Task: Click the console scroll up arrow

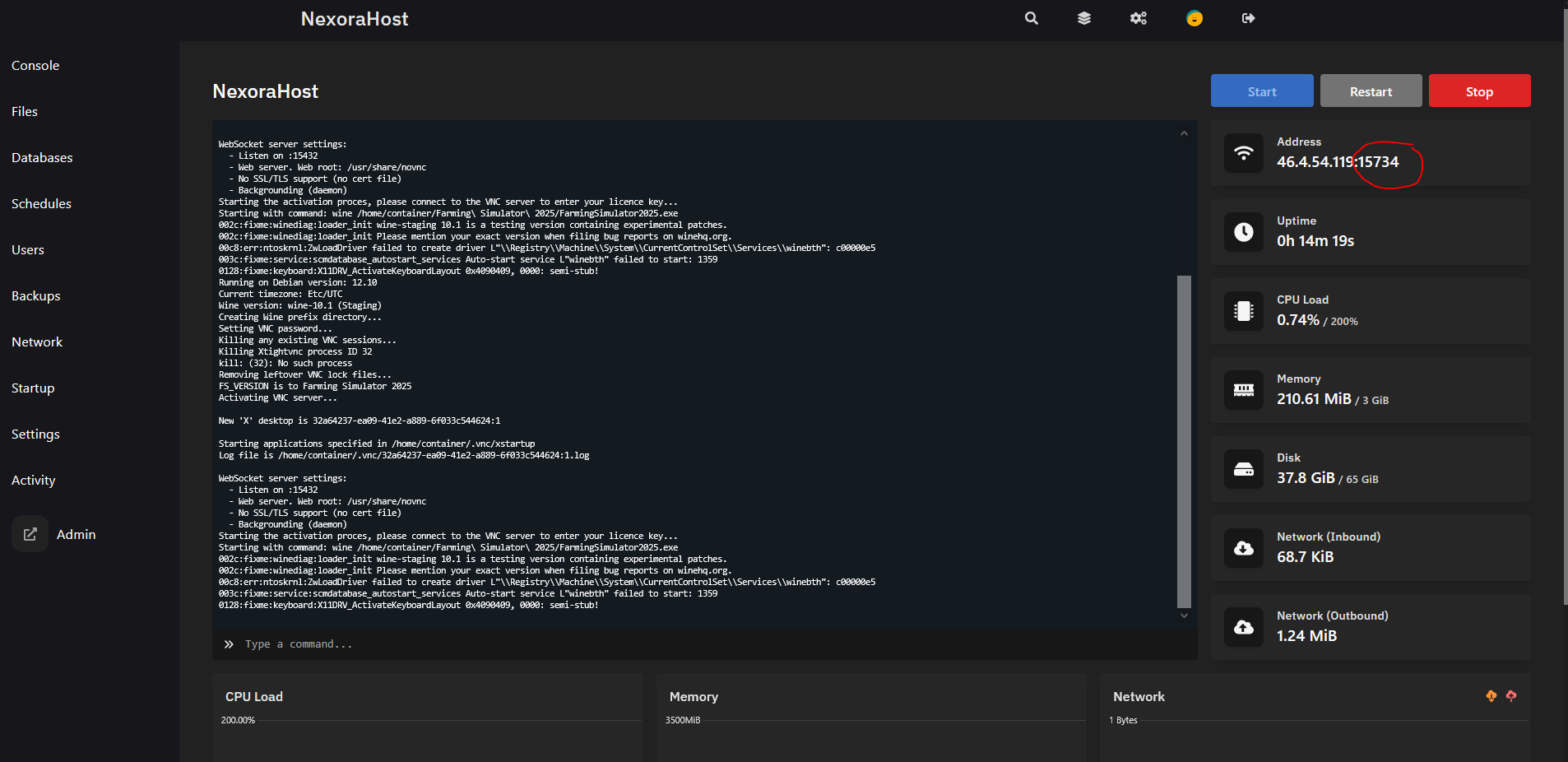Action: pyautogui.click(x=1184, y=133)
